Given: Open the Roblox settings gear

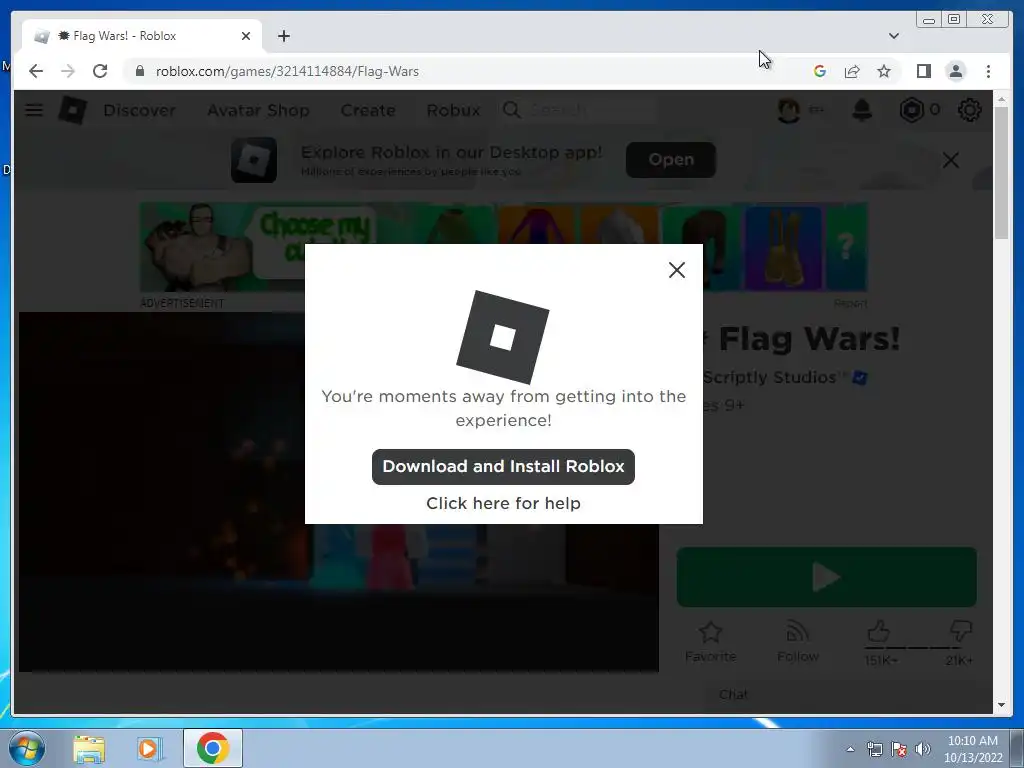Looking at the screenshot, I should tap(969, 110).
